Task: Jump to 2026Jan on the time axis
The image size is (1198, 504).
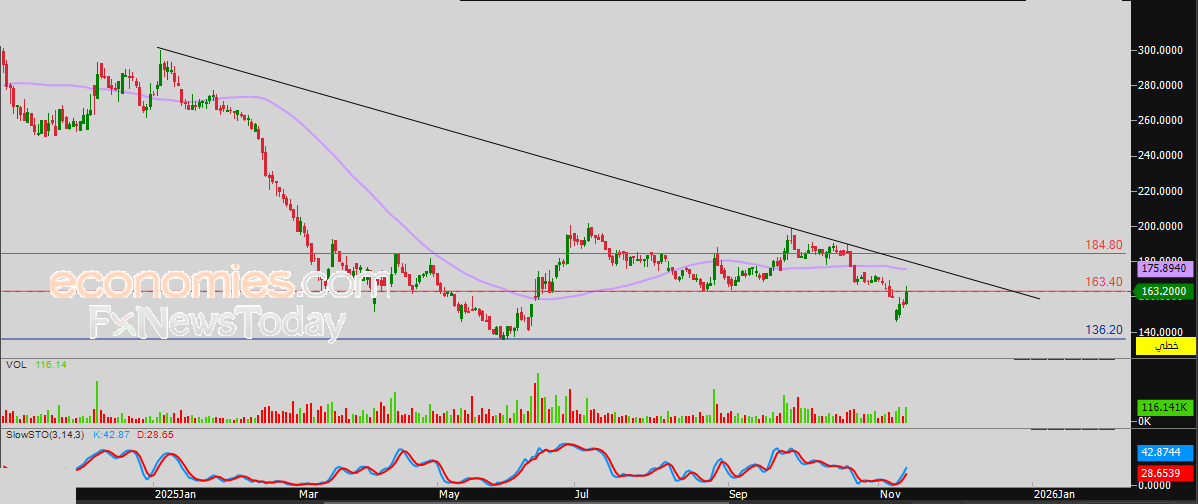Action: (x=1055, y=494)
